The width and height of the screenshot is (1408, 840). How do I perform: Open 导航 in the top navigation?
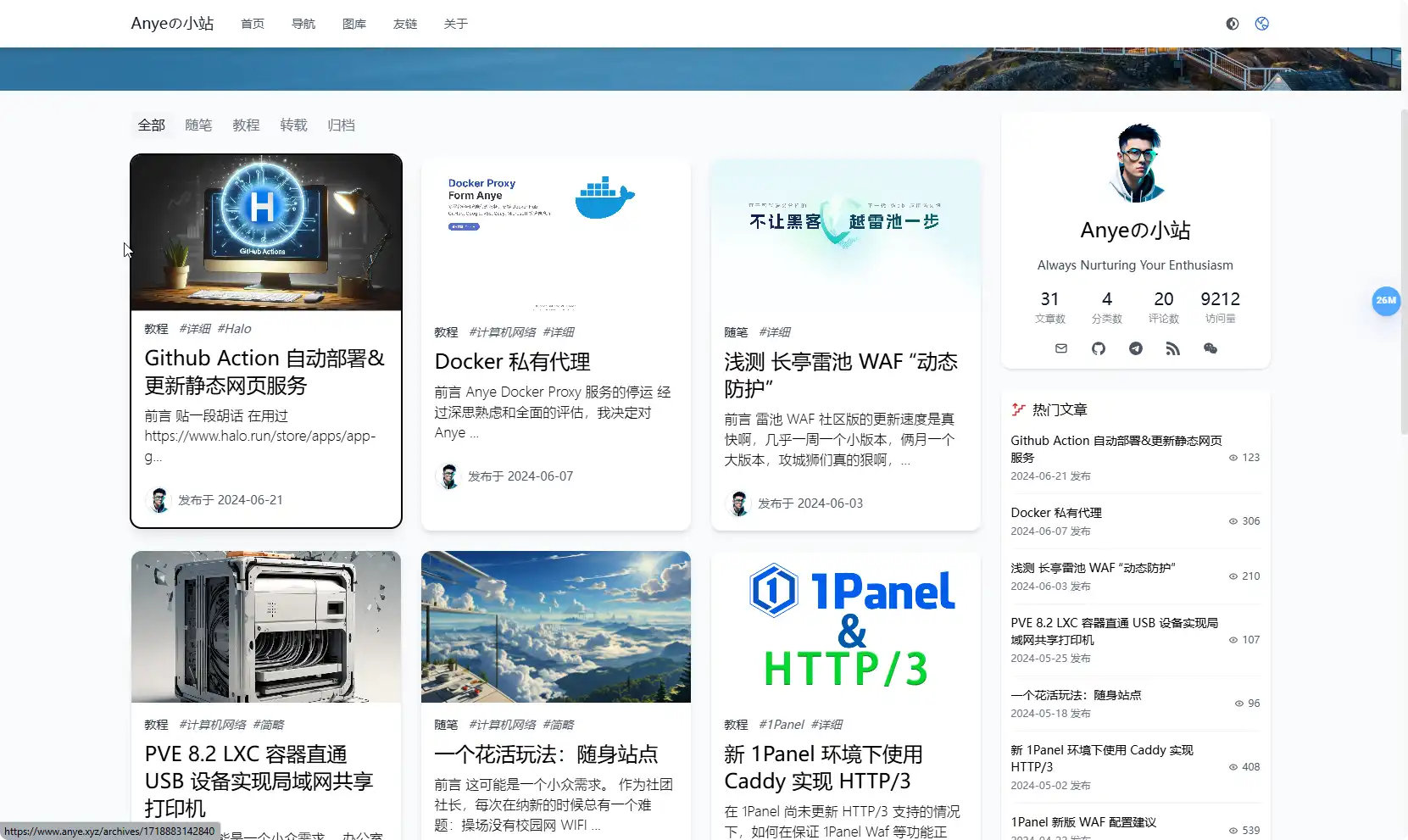click(303, 24)
